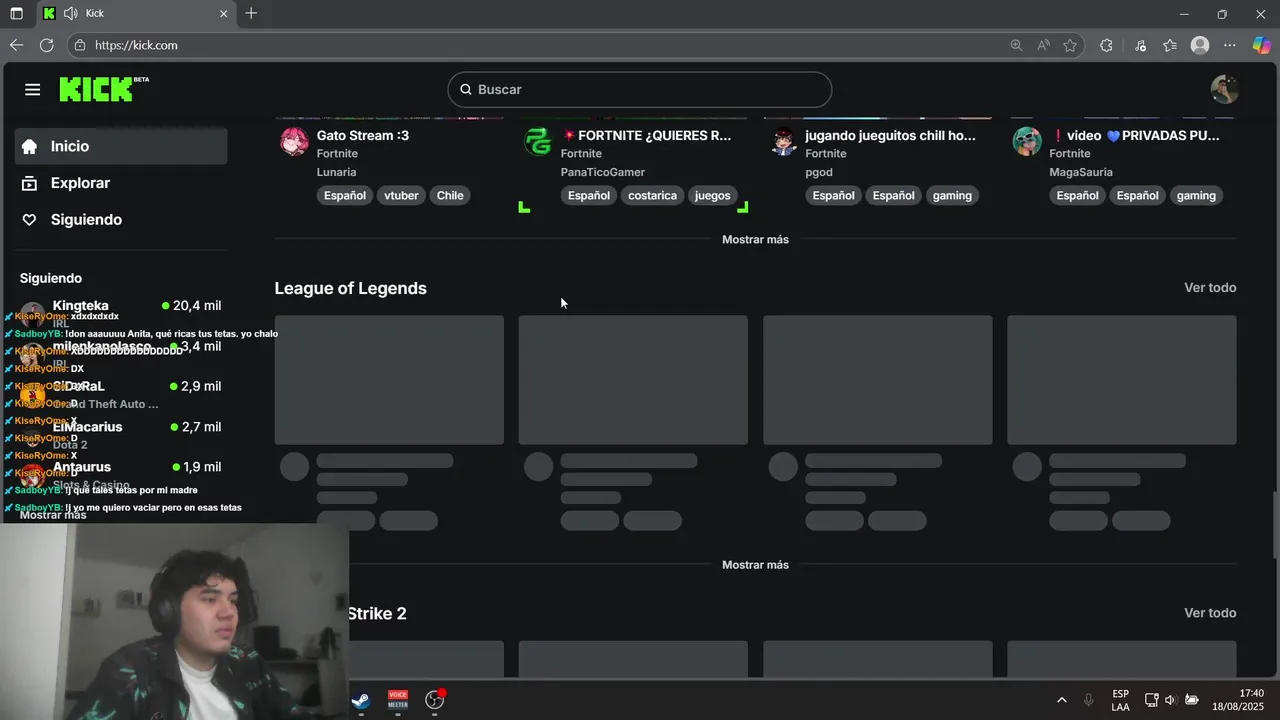The image size is (1280, 720).
Task: Go back to the previous page
Action: tap(16, 45)
